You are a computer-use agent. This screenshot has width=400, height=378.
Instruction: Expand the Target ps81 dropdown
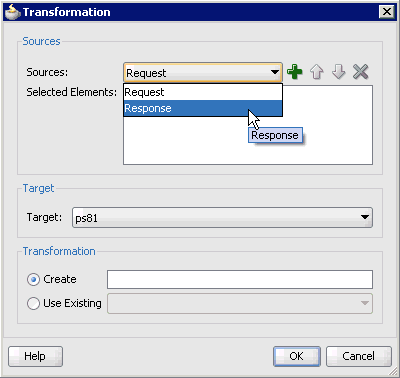[x=222, y=218]
